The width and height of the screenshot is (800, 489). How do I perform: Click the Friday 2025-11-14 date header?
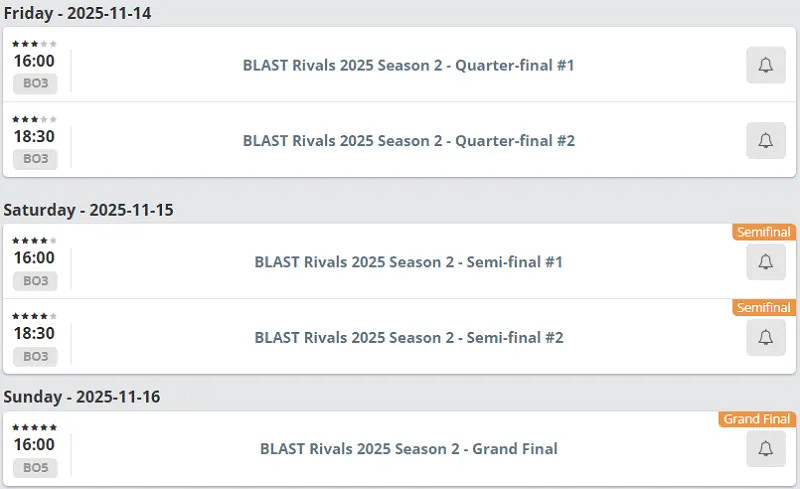pyautogui.click(x=77, y=13)
